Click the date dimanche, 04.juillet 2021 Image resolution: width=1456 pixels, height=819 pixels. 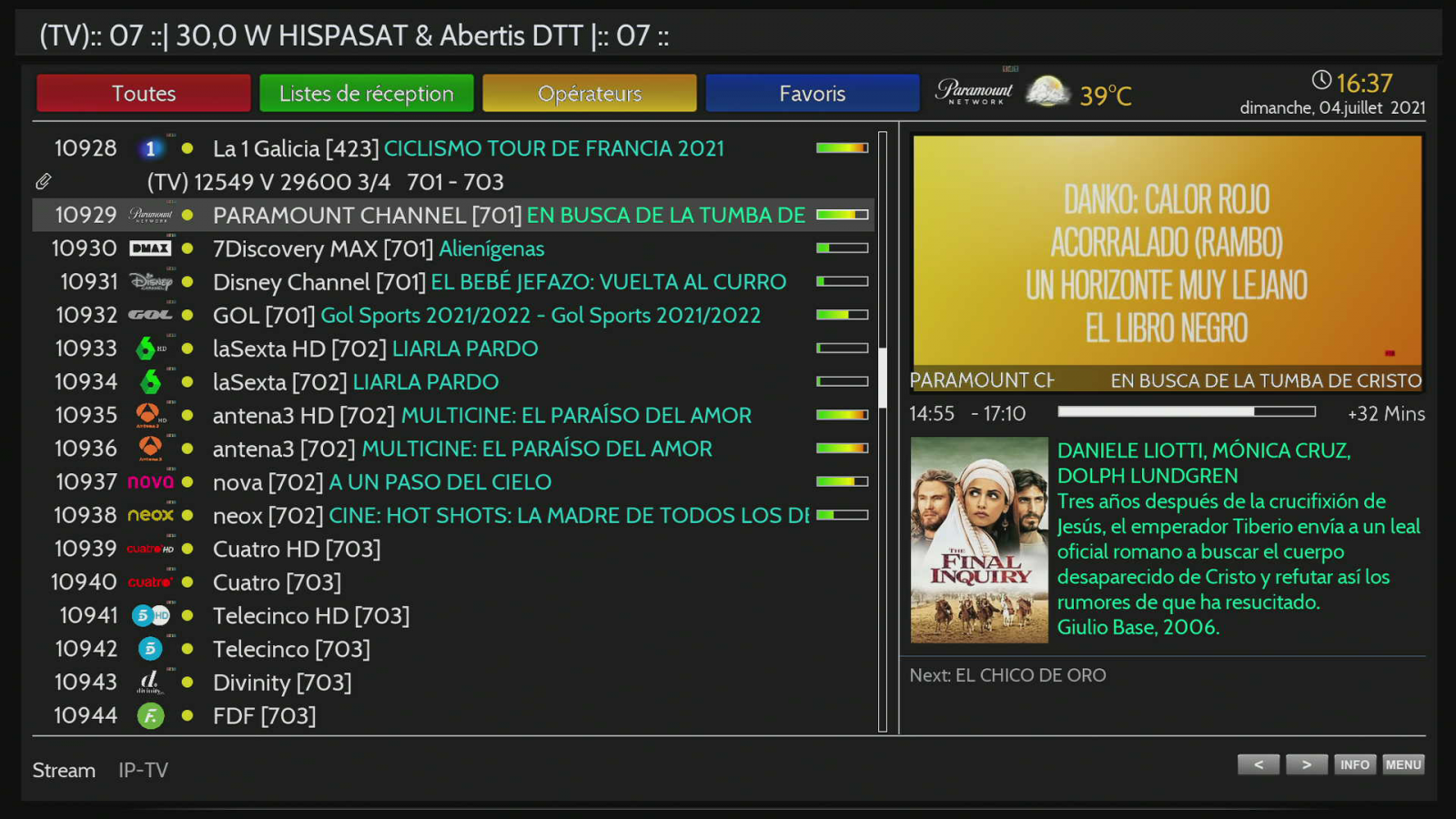tap(1332, 107)
